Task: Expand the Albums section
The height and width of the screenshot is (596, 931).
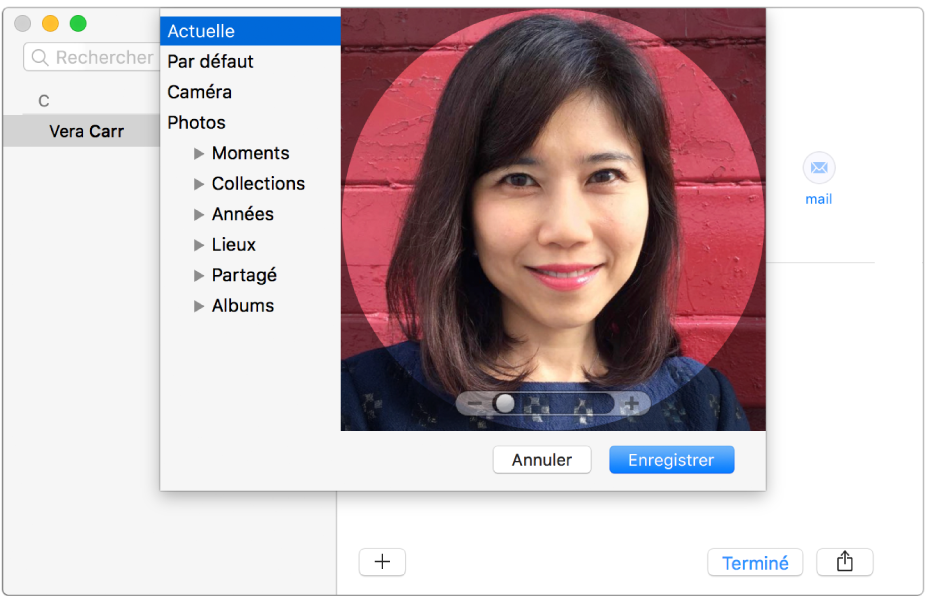Action: click(198, 305)
